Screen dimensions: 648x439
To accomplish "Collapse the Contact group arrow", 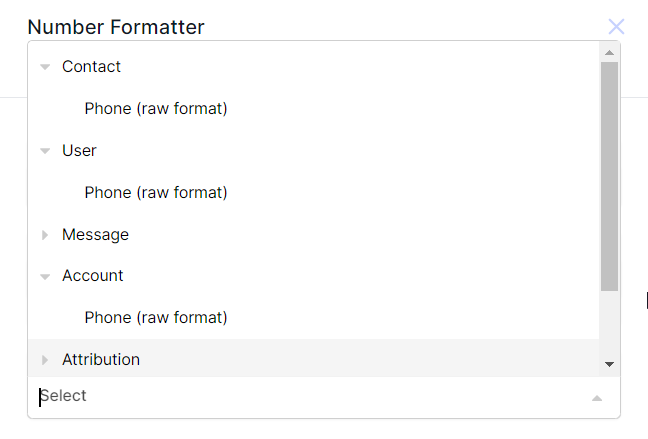I will pos(45,67).
